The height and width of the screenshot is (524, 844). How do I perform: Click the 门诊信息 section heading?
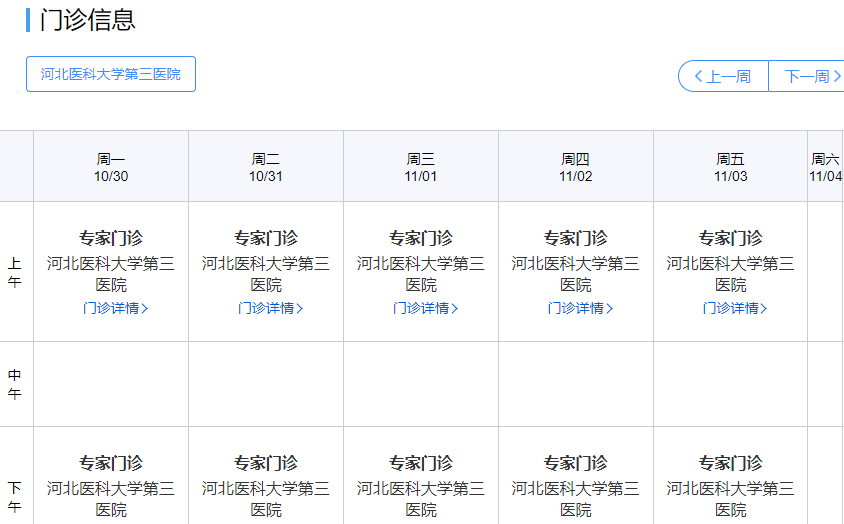coord(87,20)
